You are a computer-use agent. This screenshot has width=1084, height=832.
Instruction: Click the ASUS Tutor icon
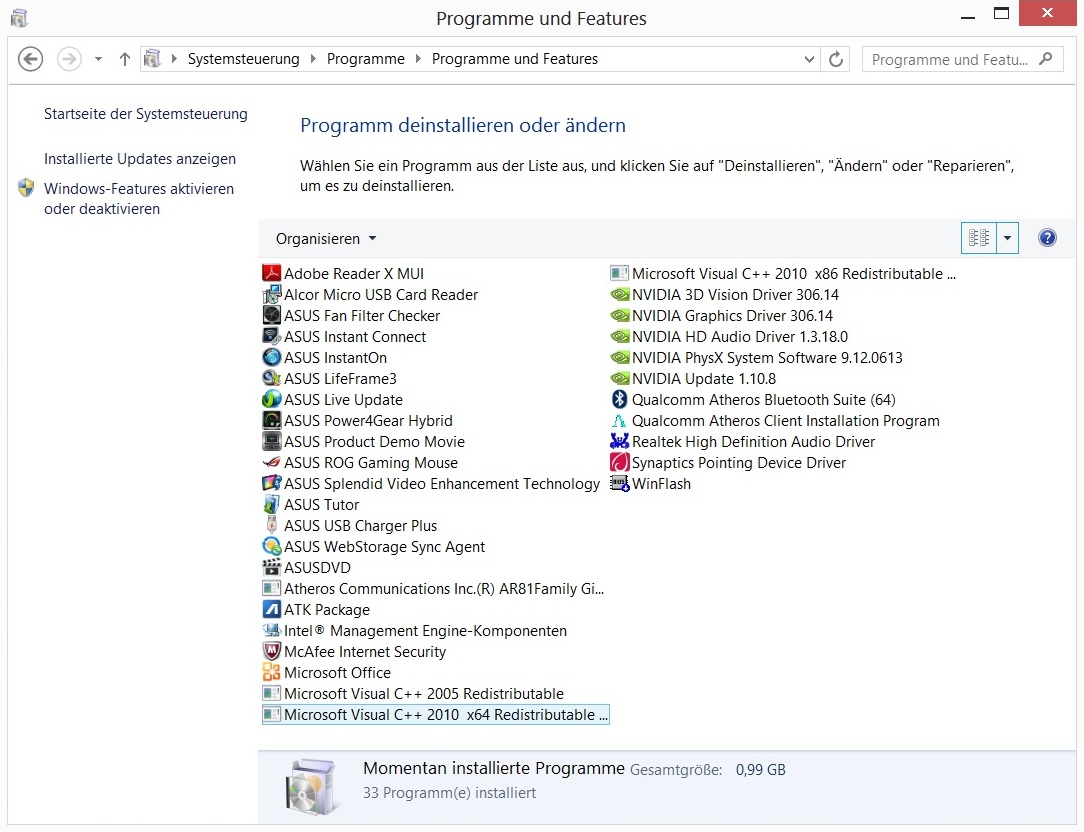tap(272, 504)
